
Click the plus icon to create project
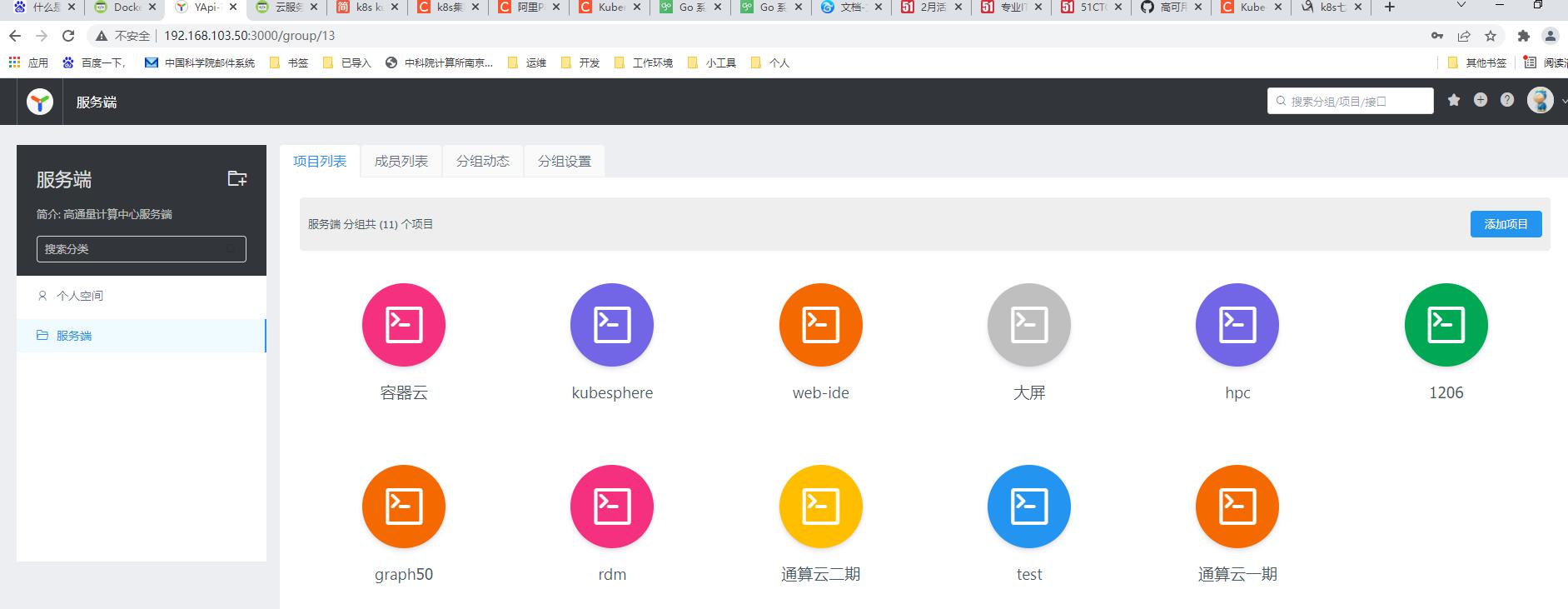pos(1481,100)
